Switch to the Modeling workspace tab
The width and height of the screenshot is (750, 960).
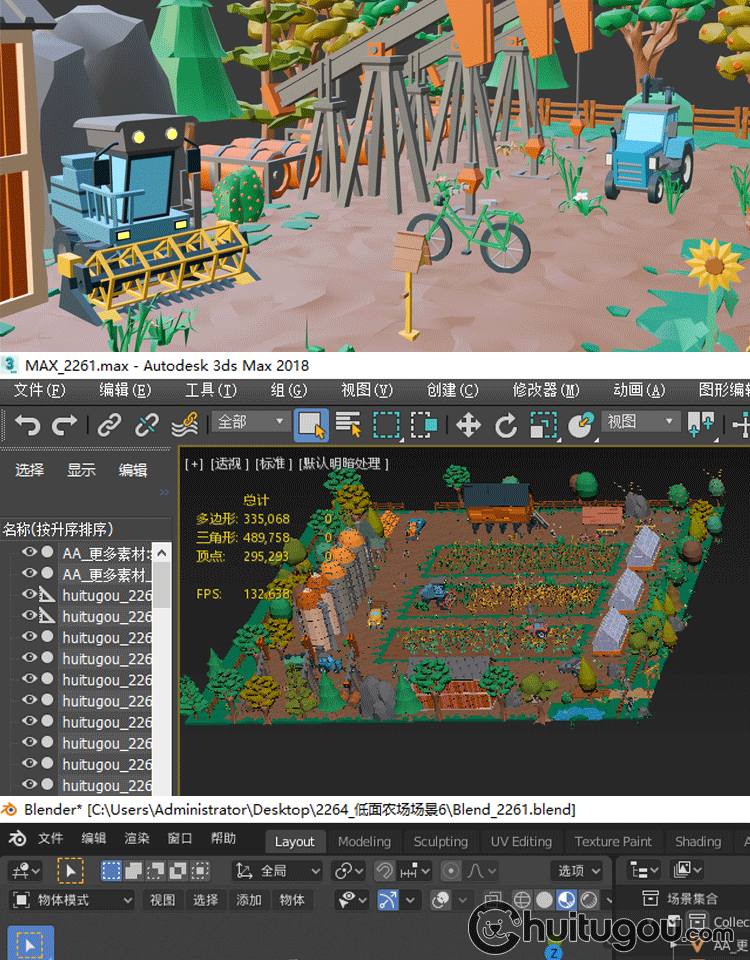[364, 842]
